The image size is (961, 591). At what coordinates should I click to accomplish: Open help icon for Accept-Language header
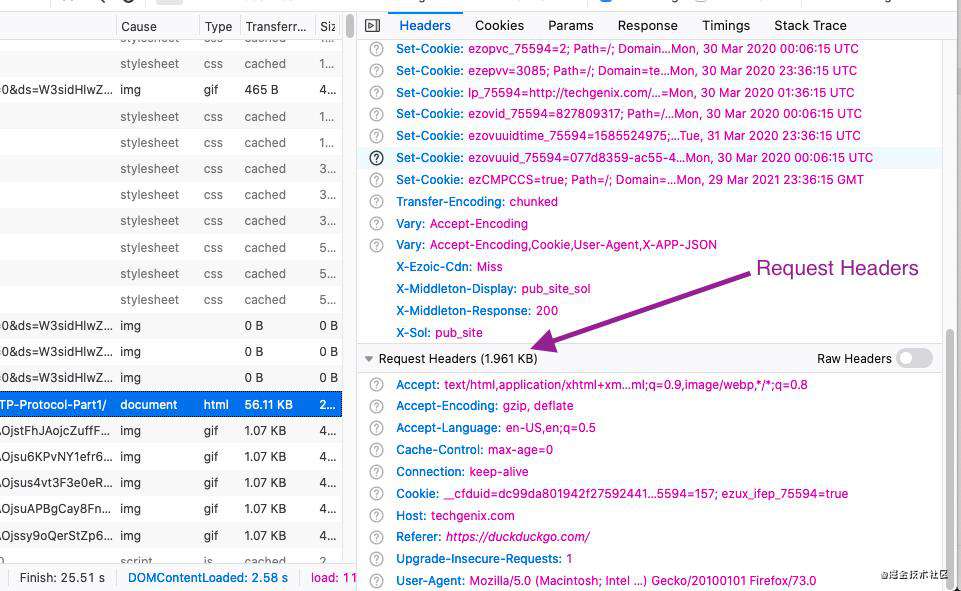coord(376,428)
